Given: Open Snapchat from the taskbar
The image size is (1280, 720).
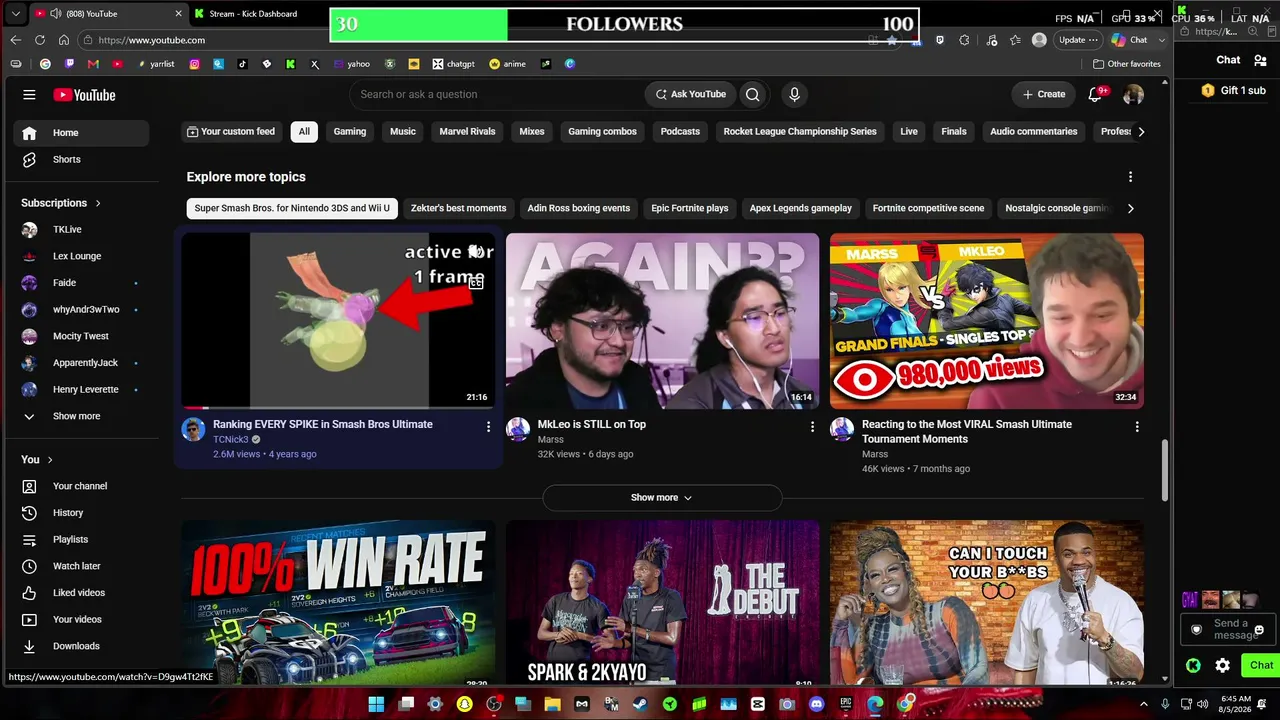Looking at the screenshot, I should [464, 704].
